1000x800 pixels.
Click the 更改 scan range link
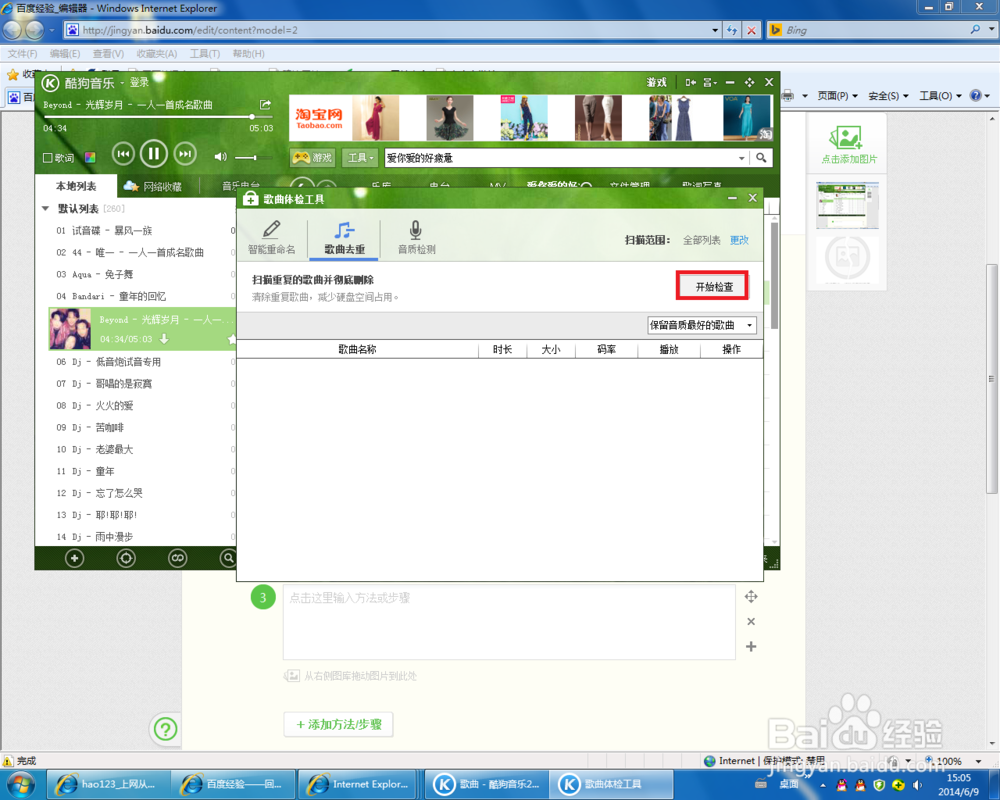pyautogui.click(x=739, y=240)
